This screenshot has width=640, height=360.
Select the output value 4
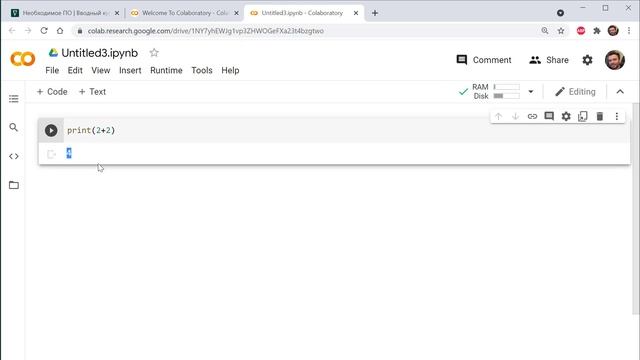point(69,153)
